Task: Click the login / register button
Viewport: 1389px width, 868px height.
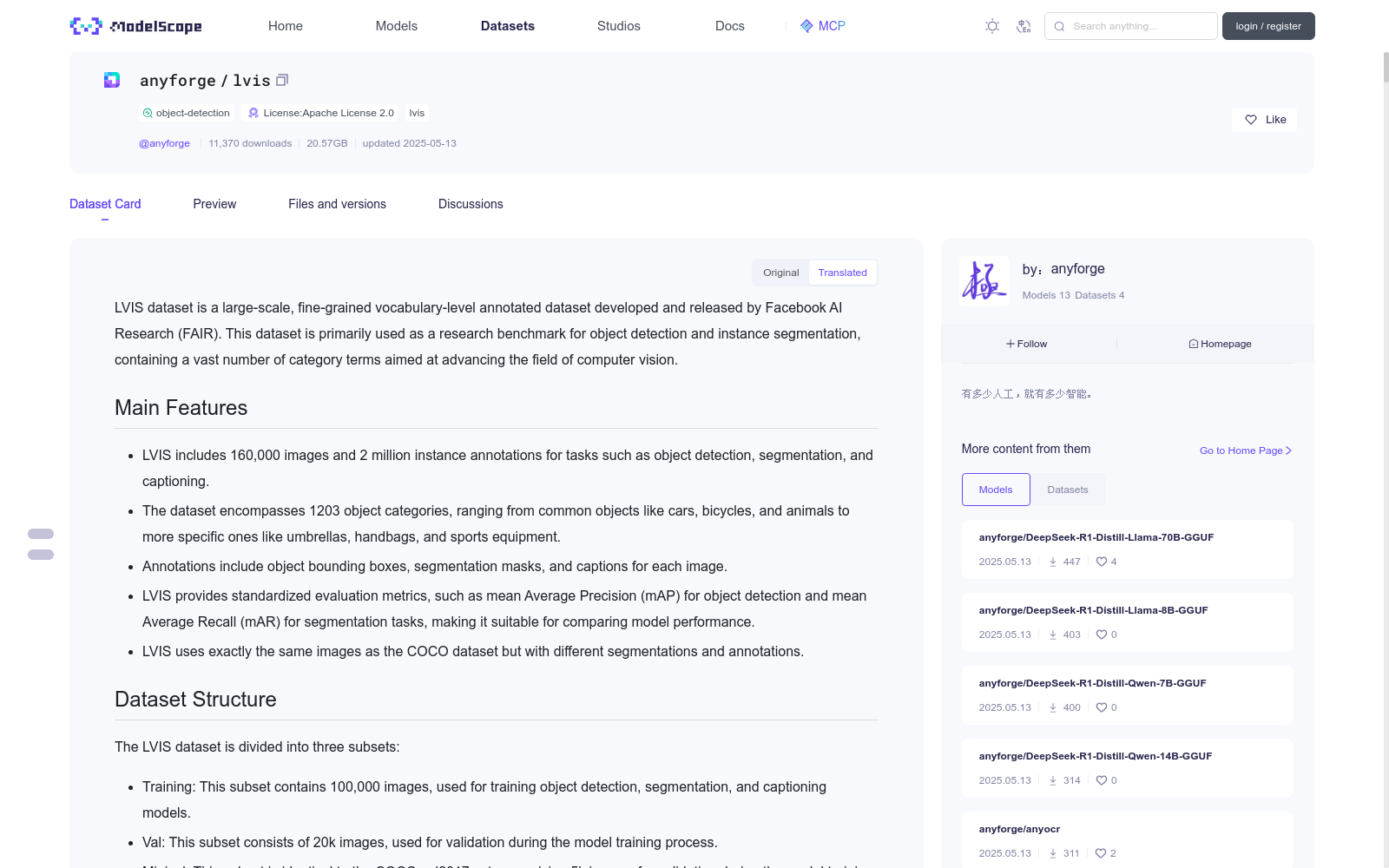Action: [x=1268, y=26]
